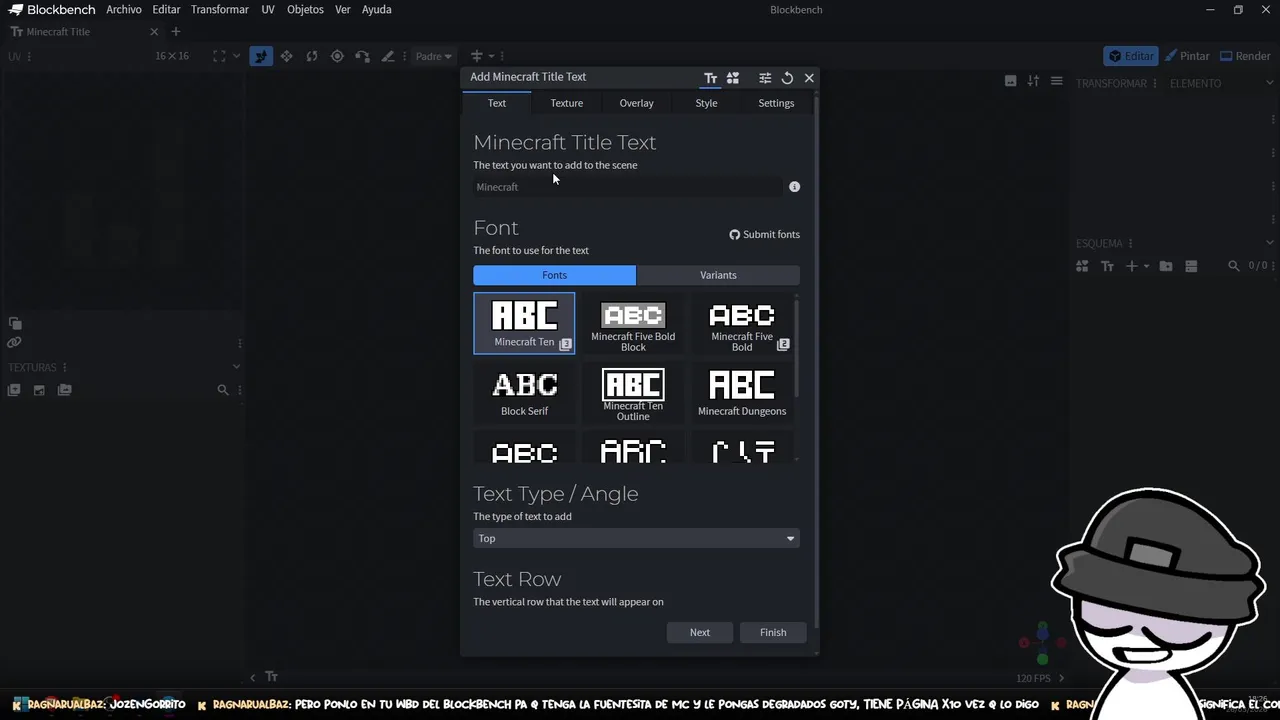This screenshot has height=720, width=1280.
Task: Open the Objetos menu
Action: coord(305,10)
